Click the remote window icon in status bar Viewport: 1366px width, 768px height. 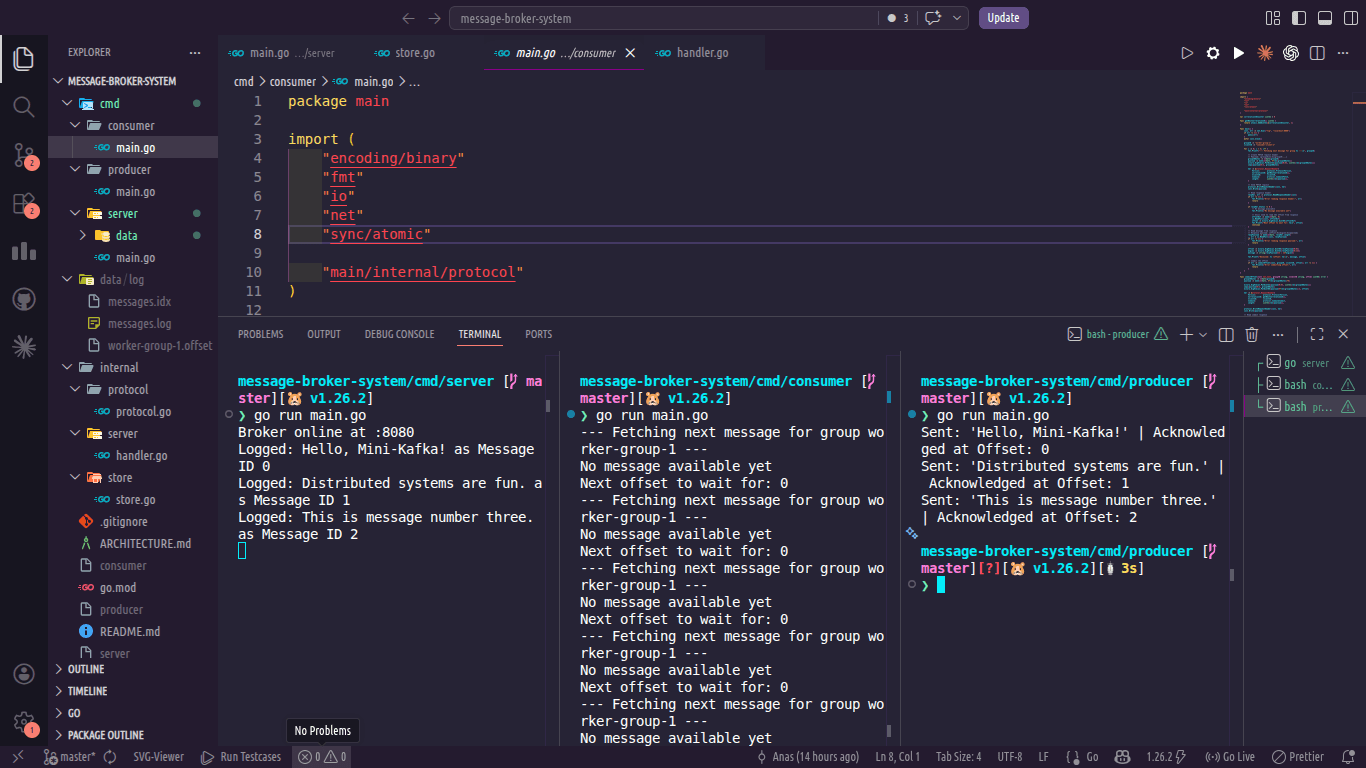(18, 757)
